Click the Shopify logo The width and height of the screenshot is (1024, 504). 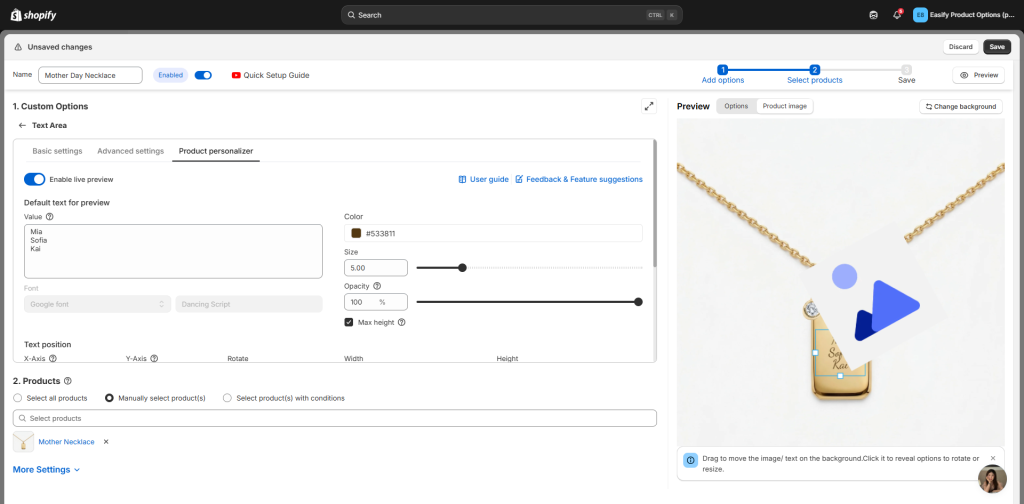pyautogui.click(x=32, y=15)
